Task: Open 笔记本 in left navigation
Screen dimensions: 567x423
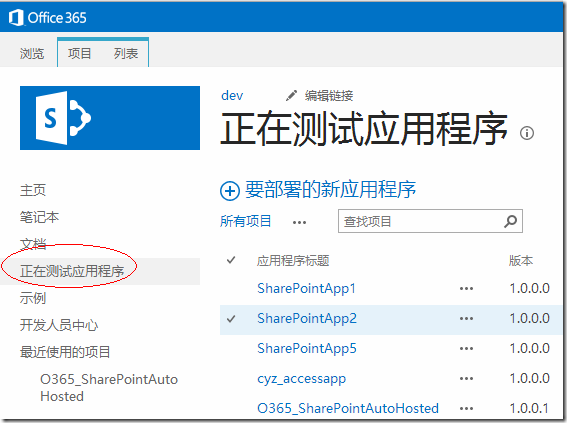Action: [39, 217]
